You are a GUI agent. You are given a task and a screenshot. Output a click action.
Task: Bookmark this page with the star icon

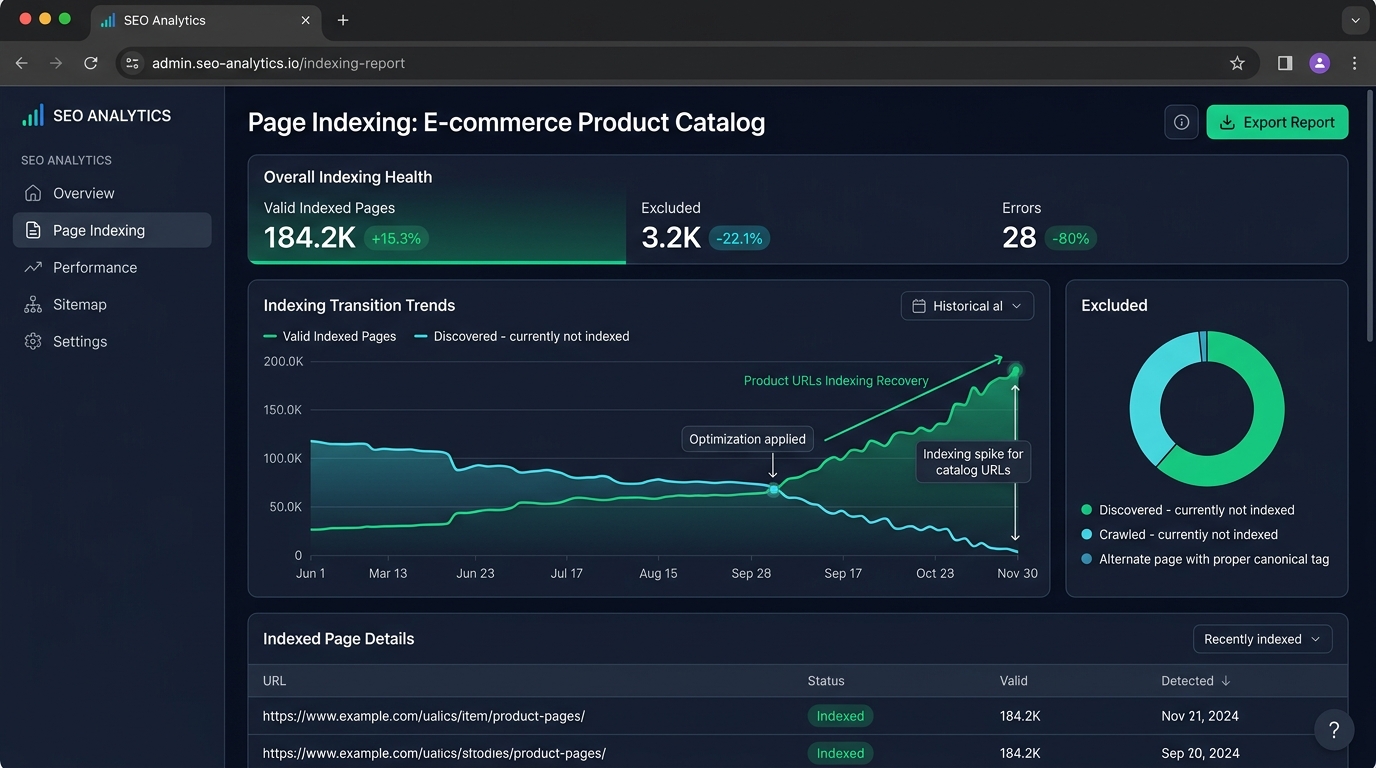click(x=1237, y=63)
